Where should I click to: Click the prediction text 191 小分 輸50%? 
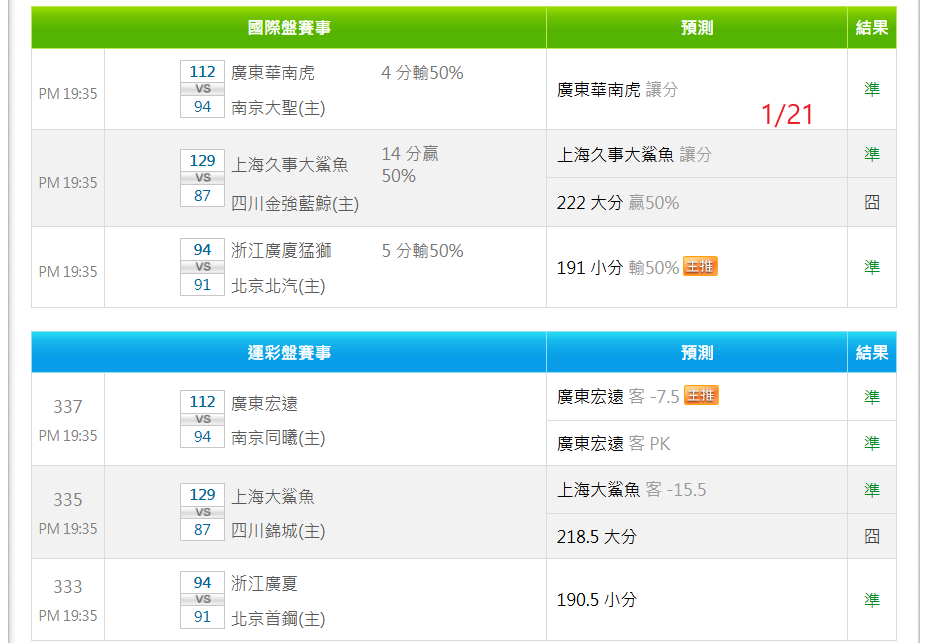618,268
